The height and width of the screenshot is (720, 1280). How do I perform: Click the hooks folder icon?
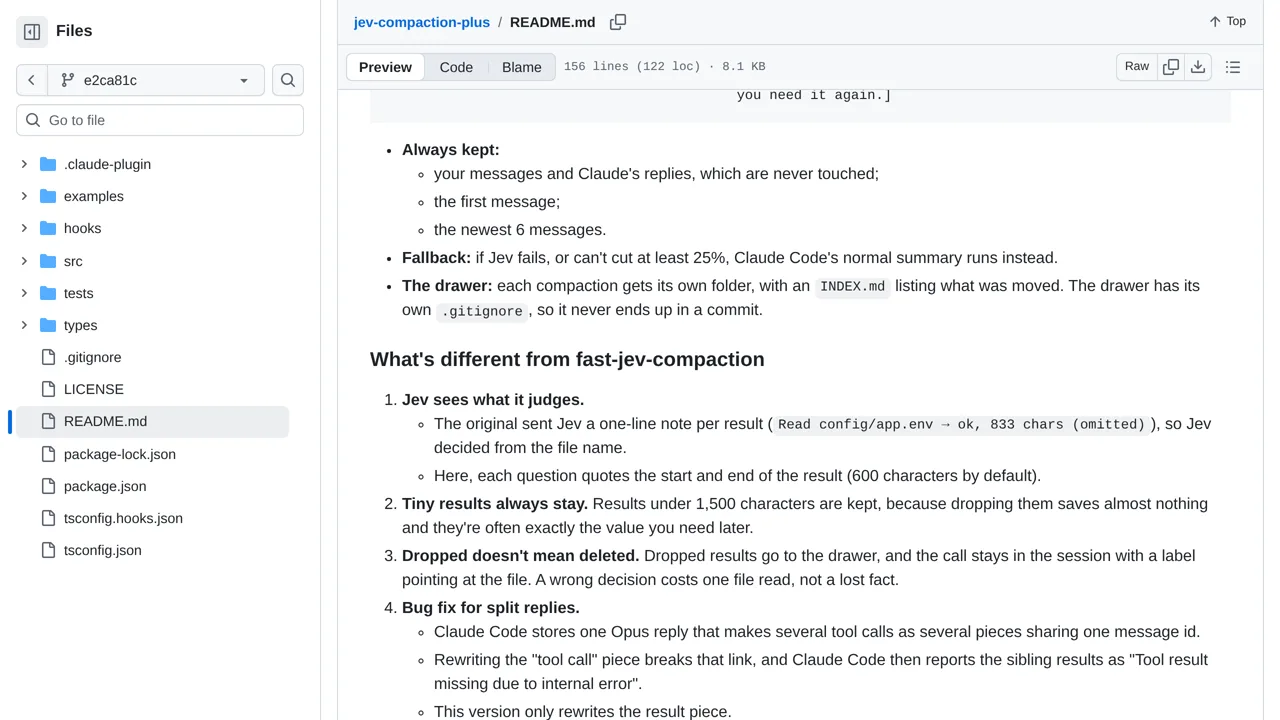48,228
